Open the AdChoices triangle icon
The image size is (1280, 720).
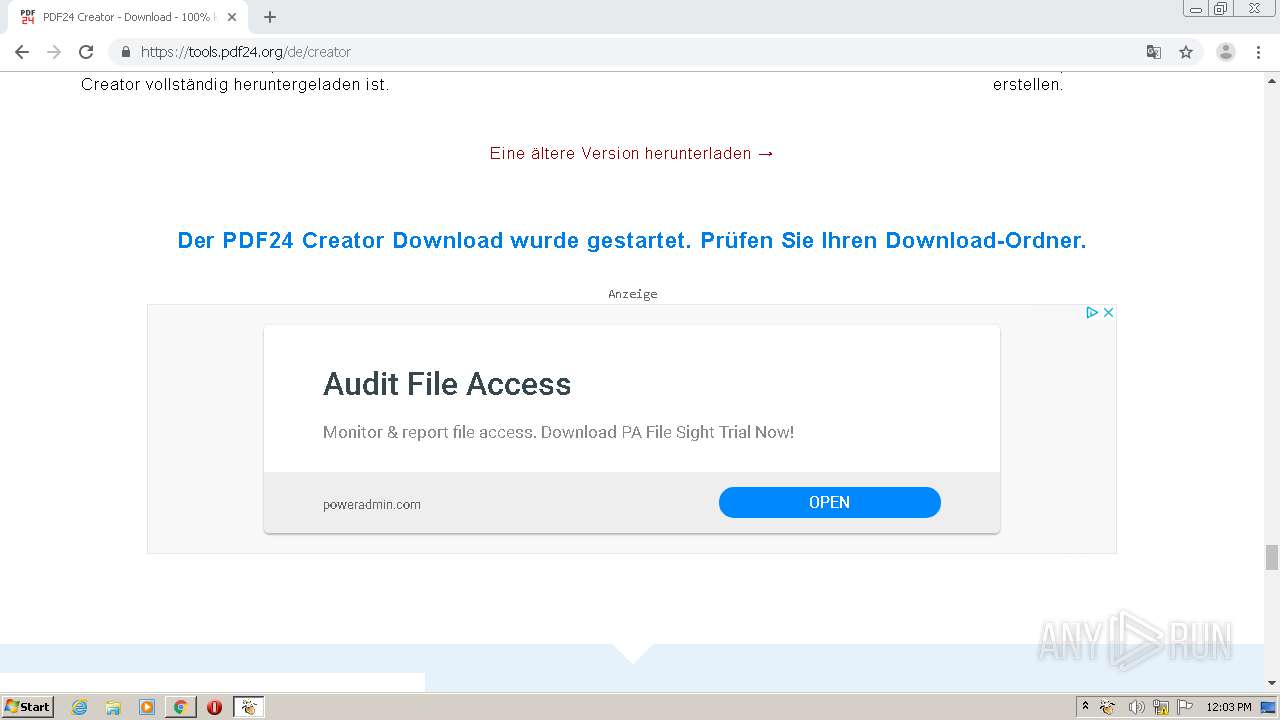pos(1093,312)
